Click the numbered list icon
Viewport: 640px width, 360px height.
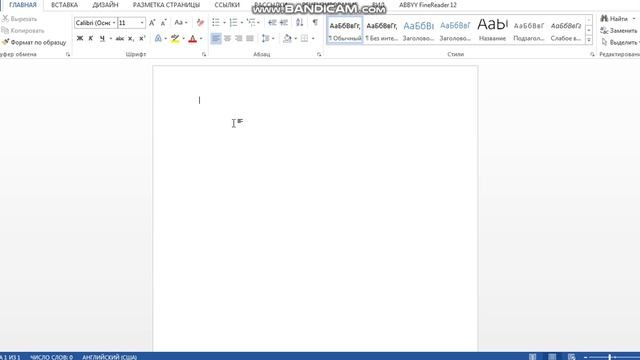tap(233, 23)
